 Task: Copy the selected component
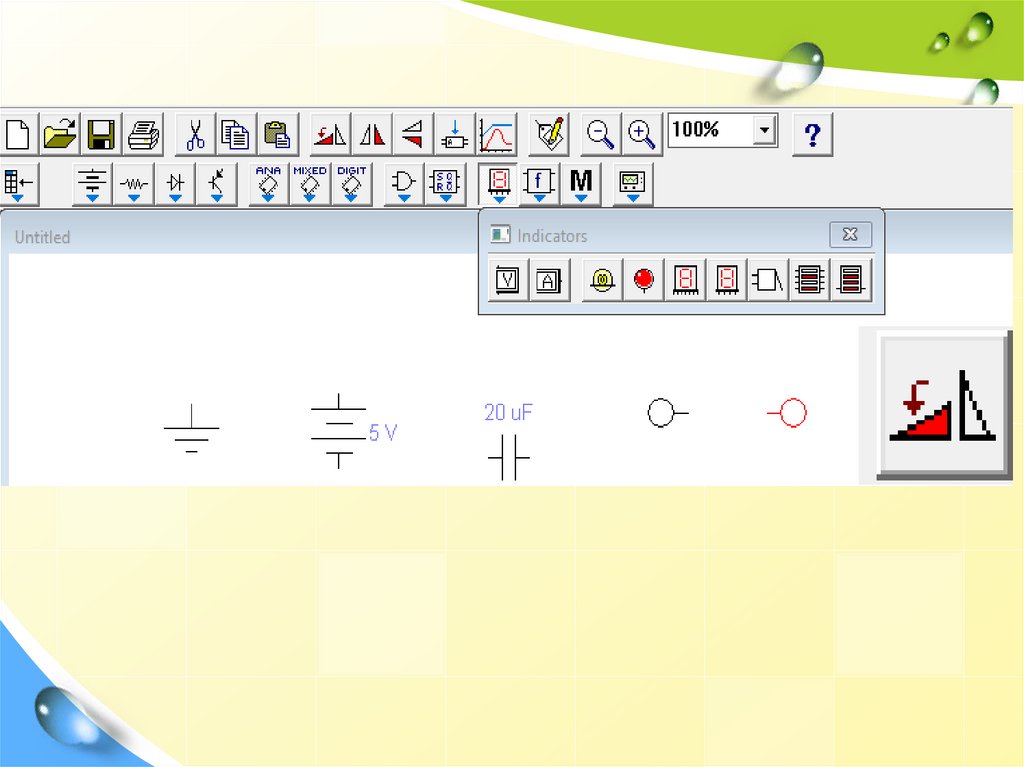point(236,135)
